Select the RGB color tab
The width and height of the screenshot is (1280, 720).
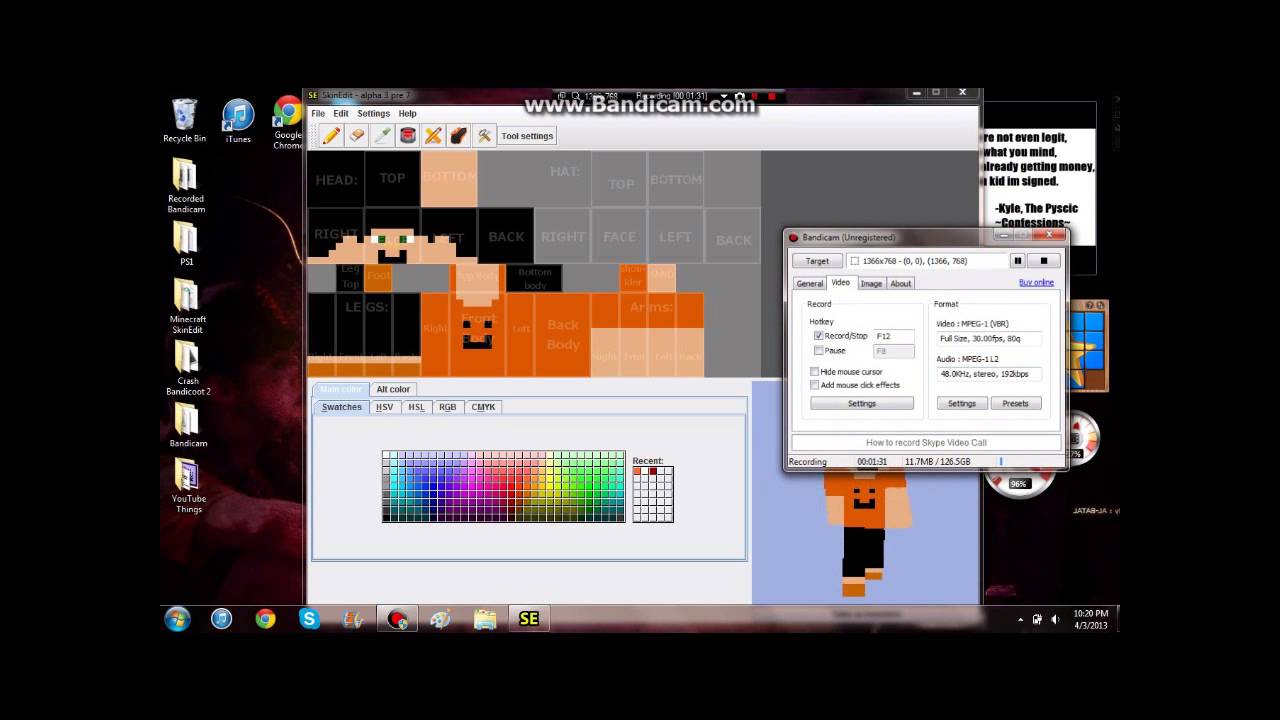(448, 407)
